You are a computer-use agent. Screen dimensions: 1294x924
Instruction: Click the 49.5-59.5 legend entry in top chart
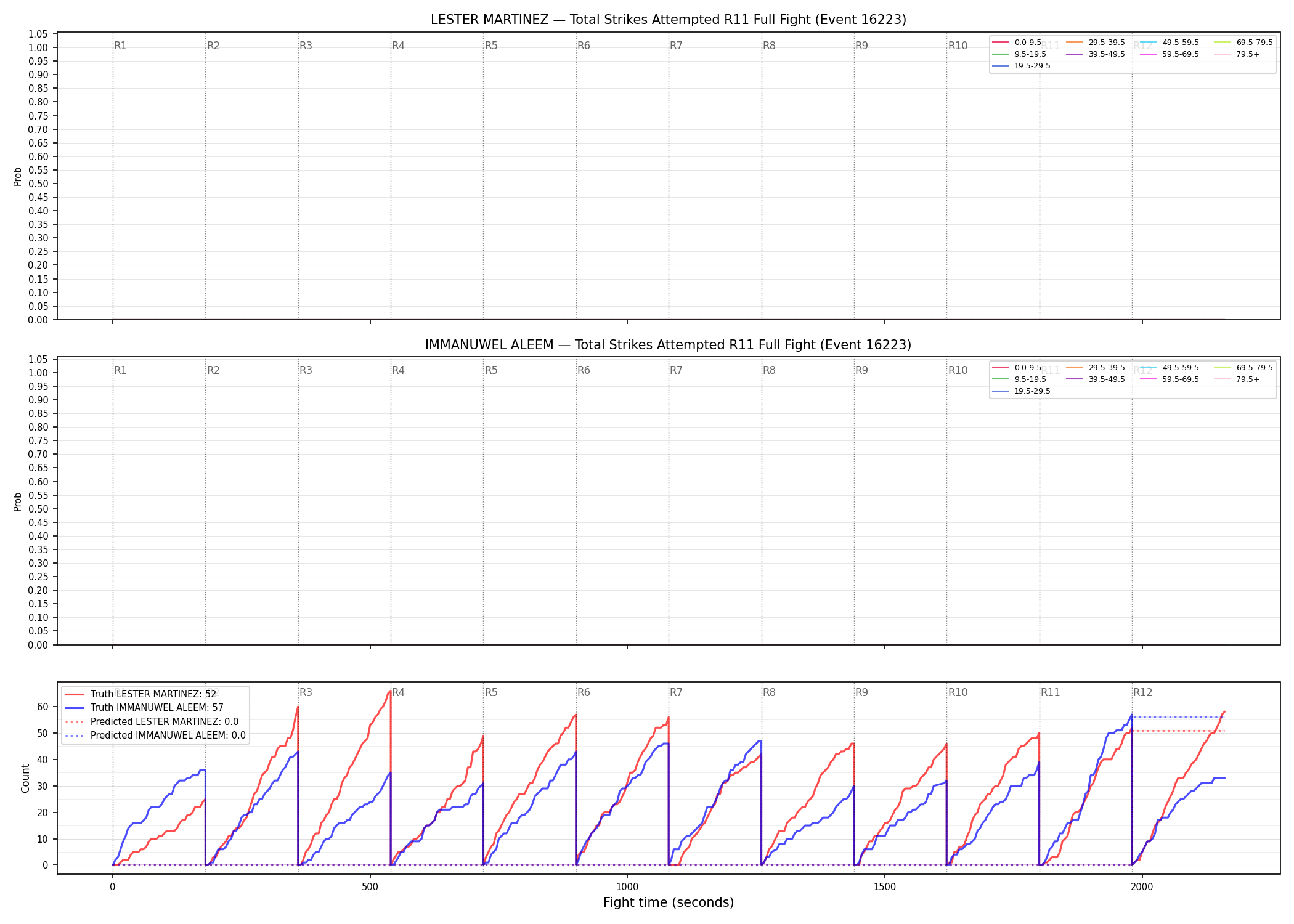[x=1169, y=43]
